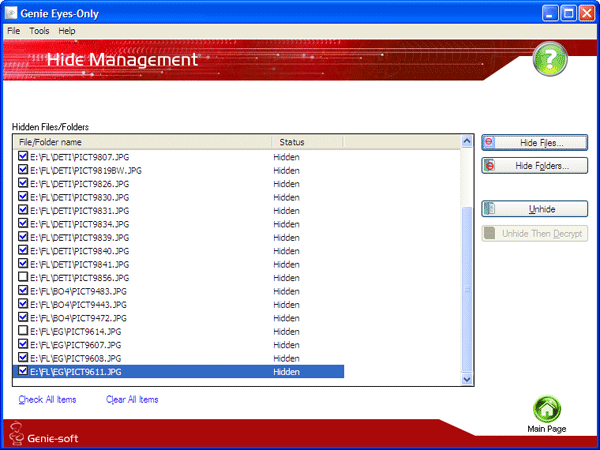This screenshot has height=450, width=600.
Task: Uncheck PICT9834.JPG checkbox
Action: (23, 223)
